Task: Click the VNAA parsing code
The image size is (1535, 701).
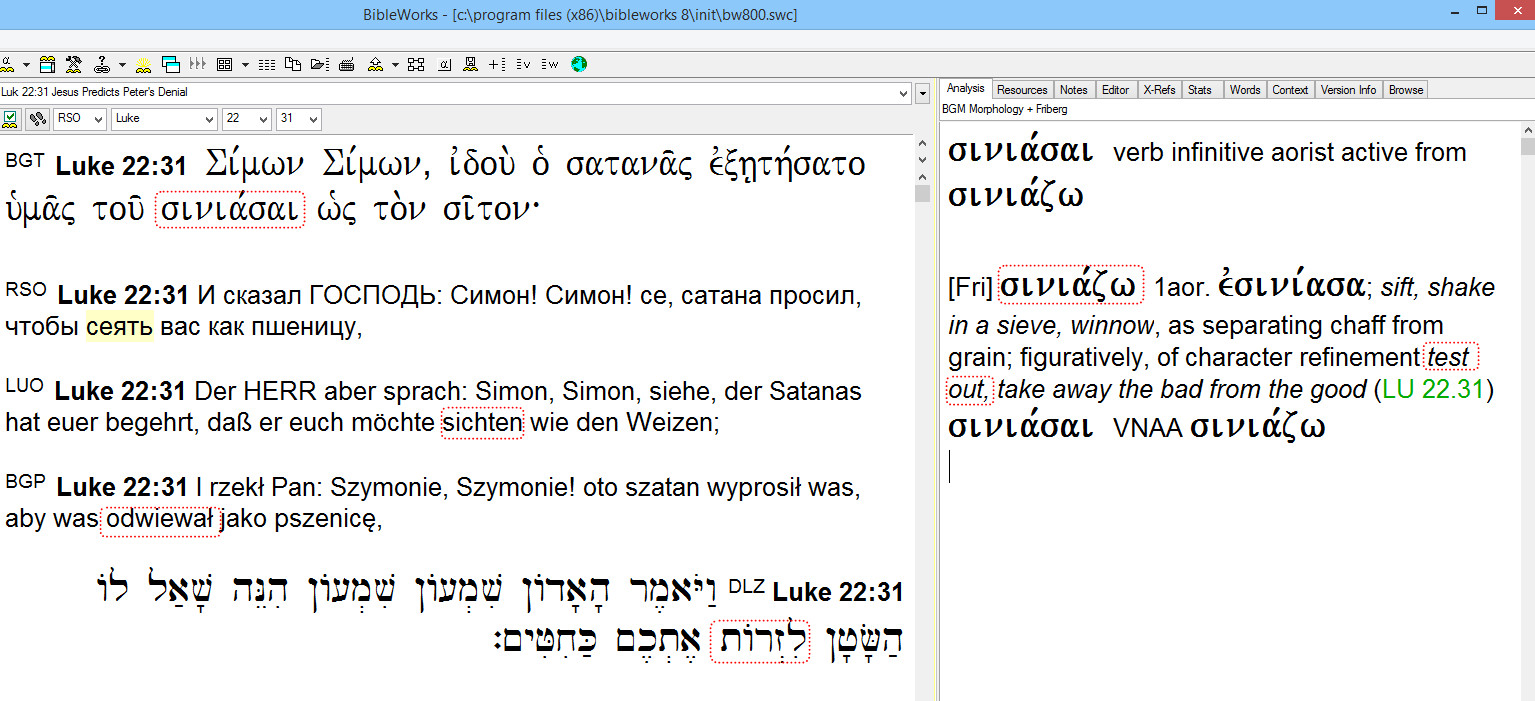Action: click(1147, 429)
